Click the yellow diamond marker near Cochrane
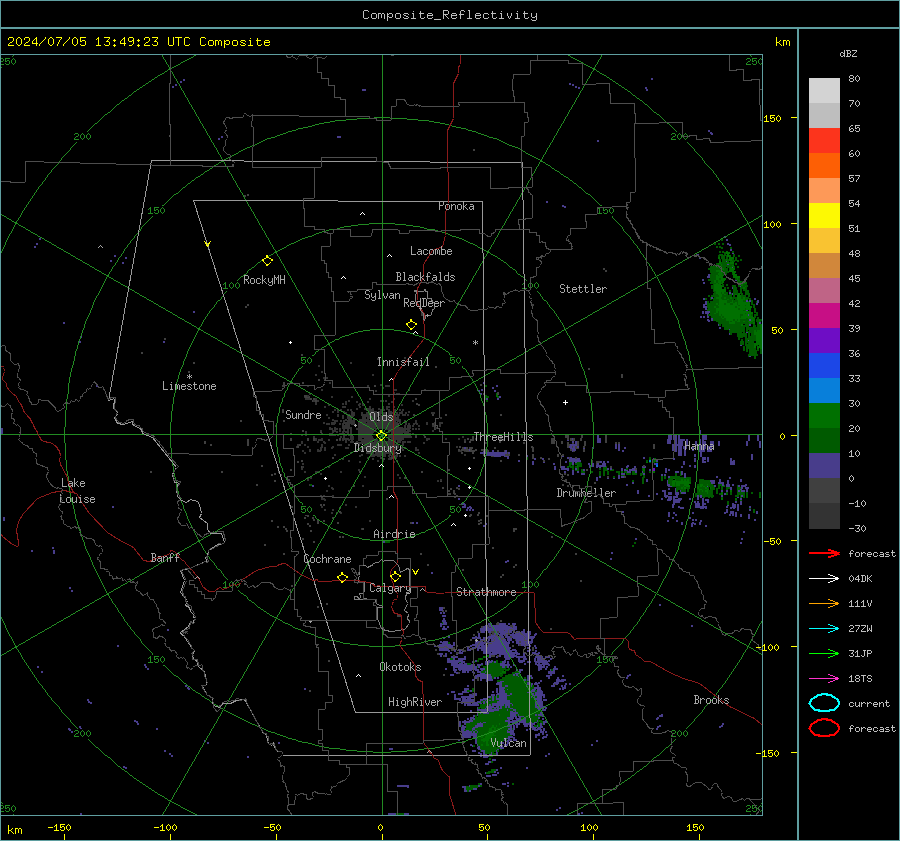The image size is (900, 841). pos(343,577)
